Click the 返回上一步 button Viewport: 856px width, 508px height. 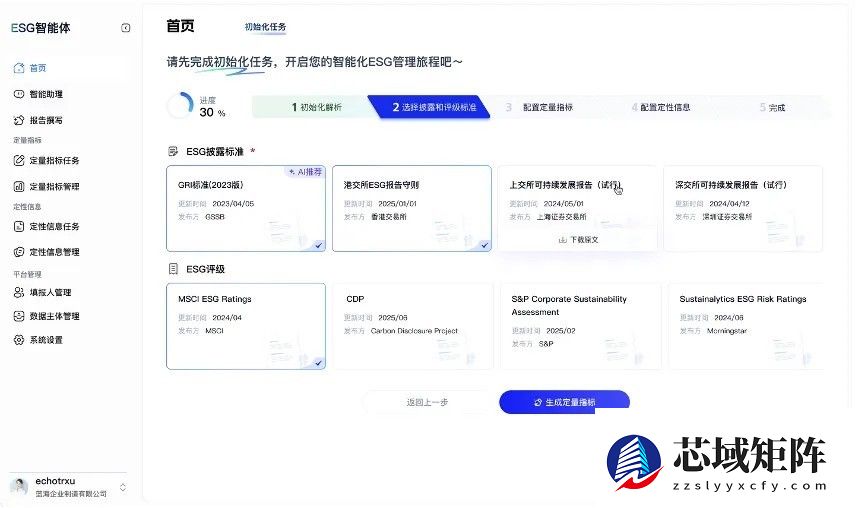click(x=427, y=402)
